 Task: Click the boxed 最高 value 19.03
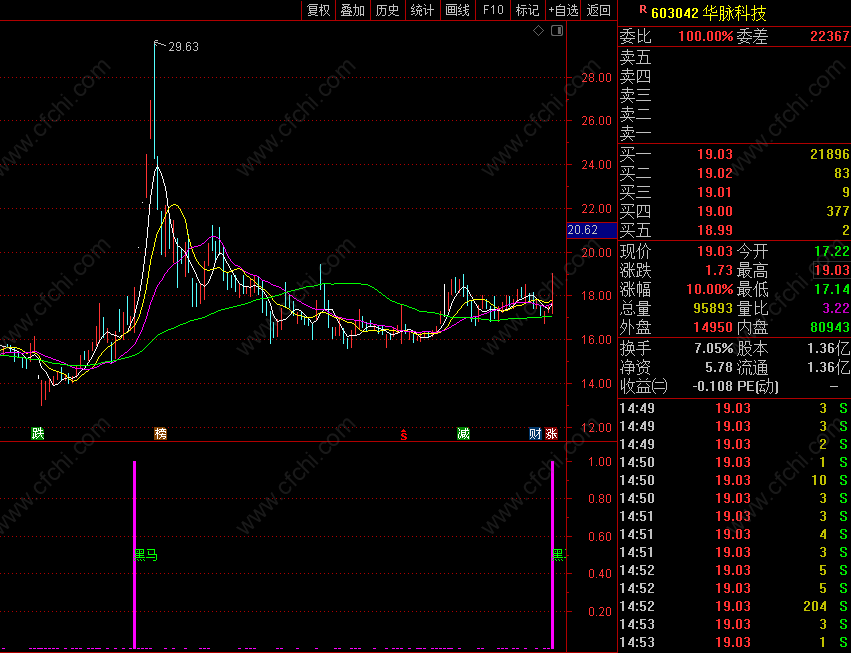[x=831, y=270]
